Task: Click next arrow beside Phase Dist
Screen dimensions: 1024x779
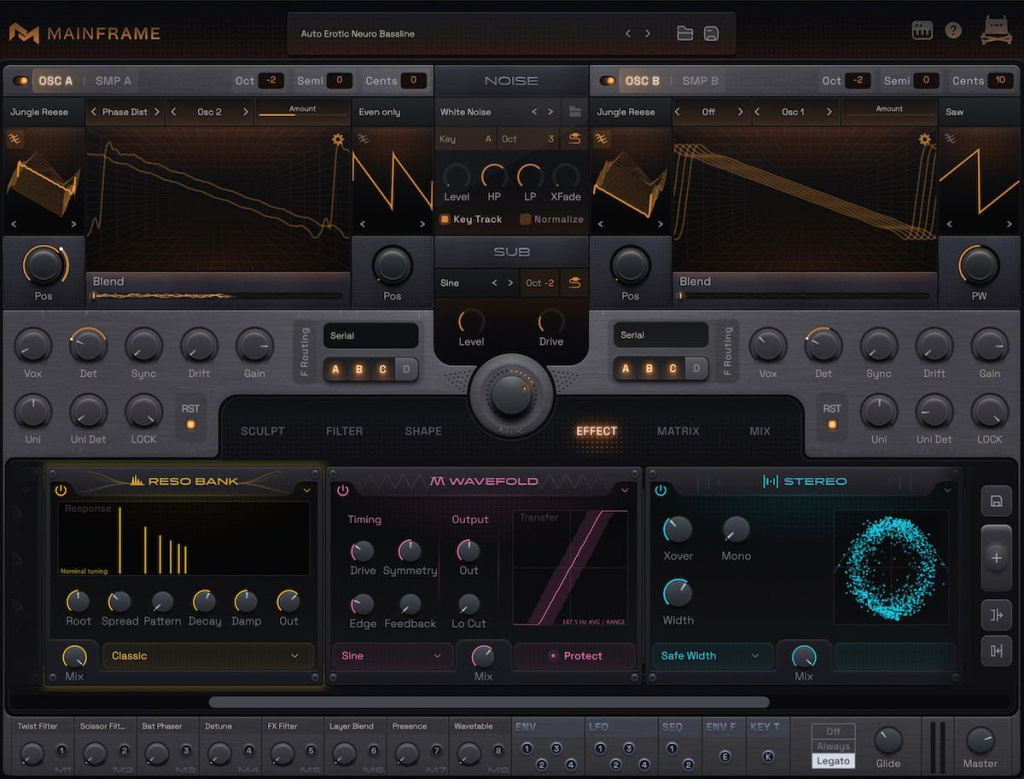Action: click(157, 112)
